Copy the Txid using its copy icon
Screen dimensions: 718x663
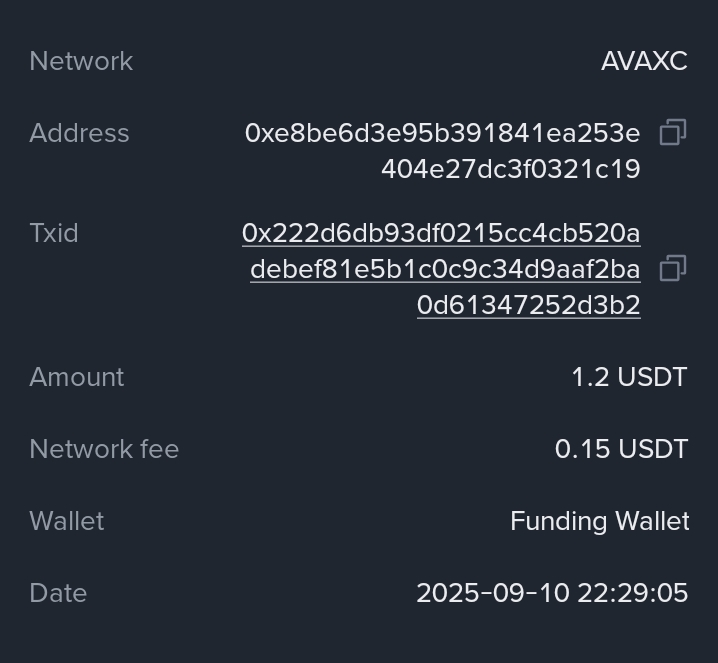pyautogui.click(x=673, y=268)
